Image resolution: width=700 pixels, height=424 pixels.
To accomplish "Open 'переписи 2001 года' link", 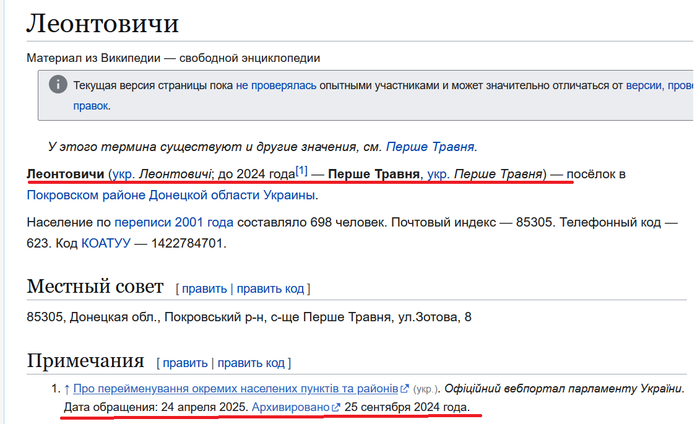I will [x=174, y=222].
